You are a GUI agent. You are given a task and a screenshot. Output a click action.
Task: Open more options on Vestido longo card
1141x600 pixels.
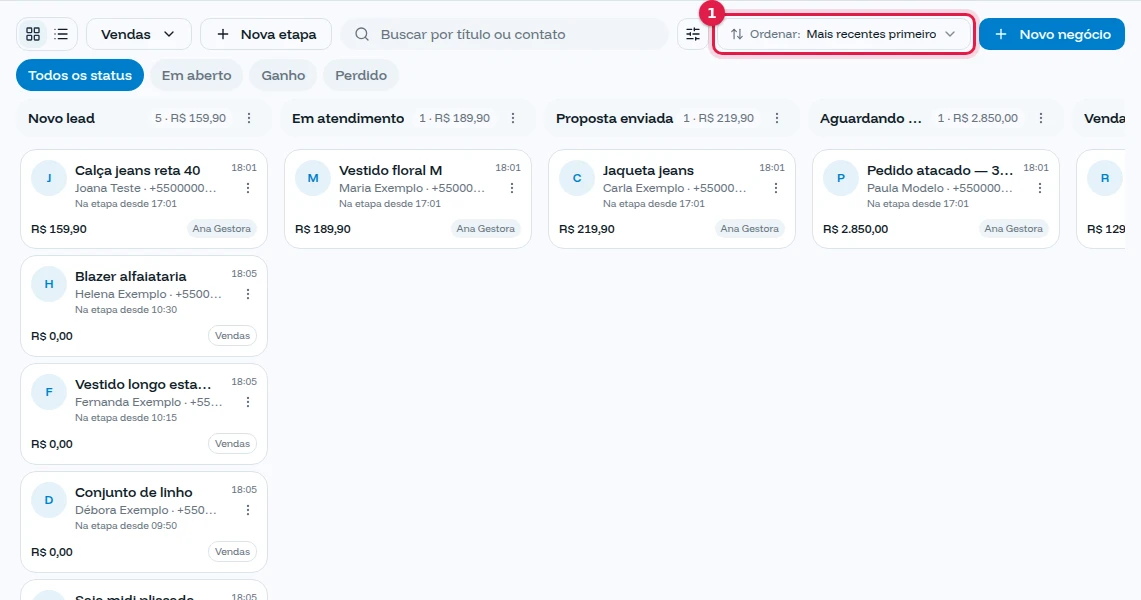point(248,402)
